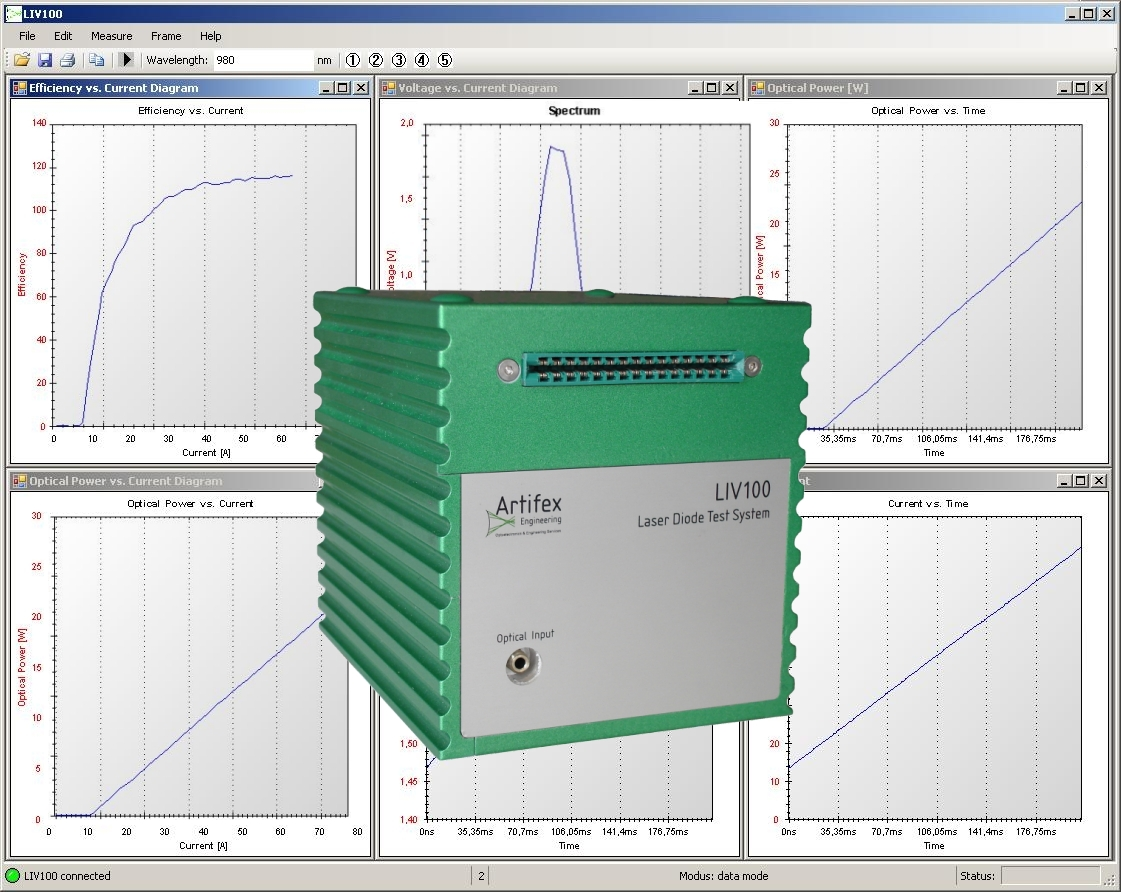This screenshot has width=1121, height=892.
Task: Open the Edit menu
Action: 63,36
